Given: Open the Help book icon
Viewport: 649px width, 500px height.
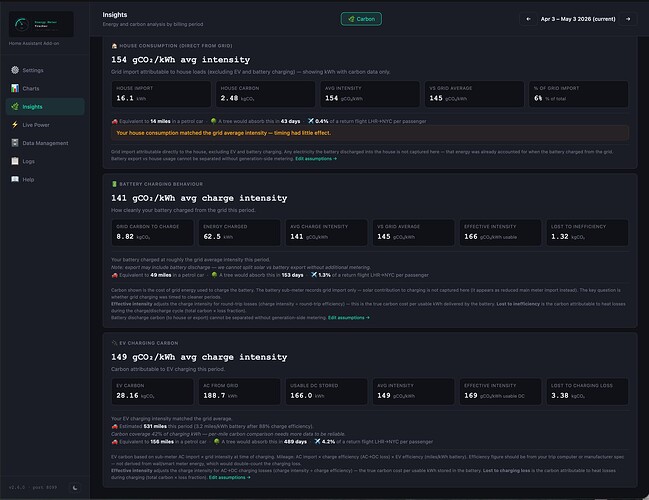Looking at the screenshot, I should tap(15, 179).
